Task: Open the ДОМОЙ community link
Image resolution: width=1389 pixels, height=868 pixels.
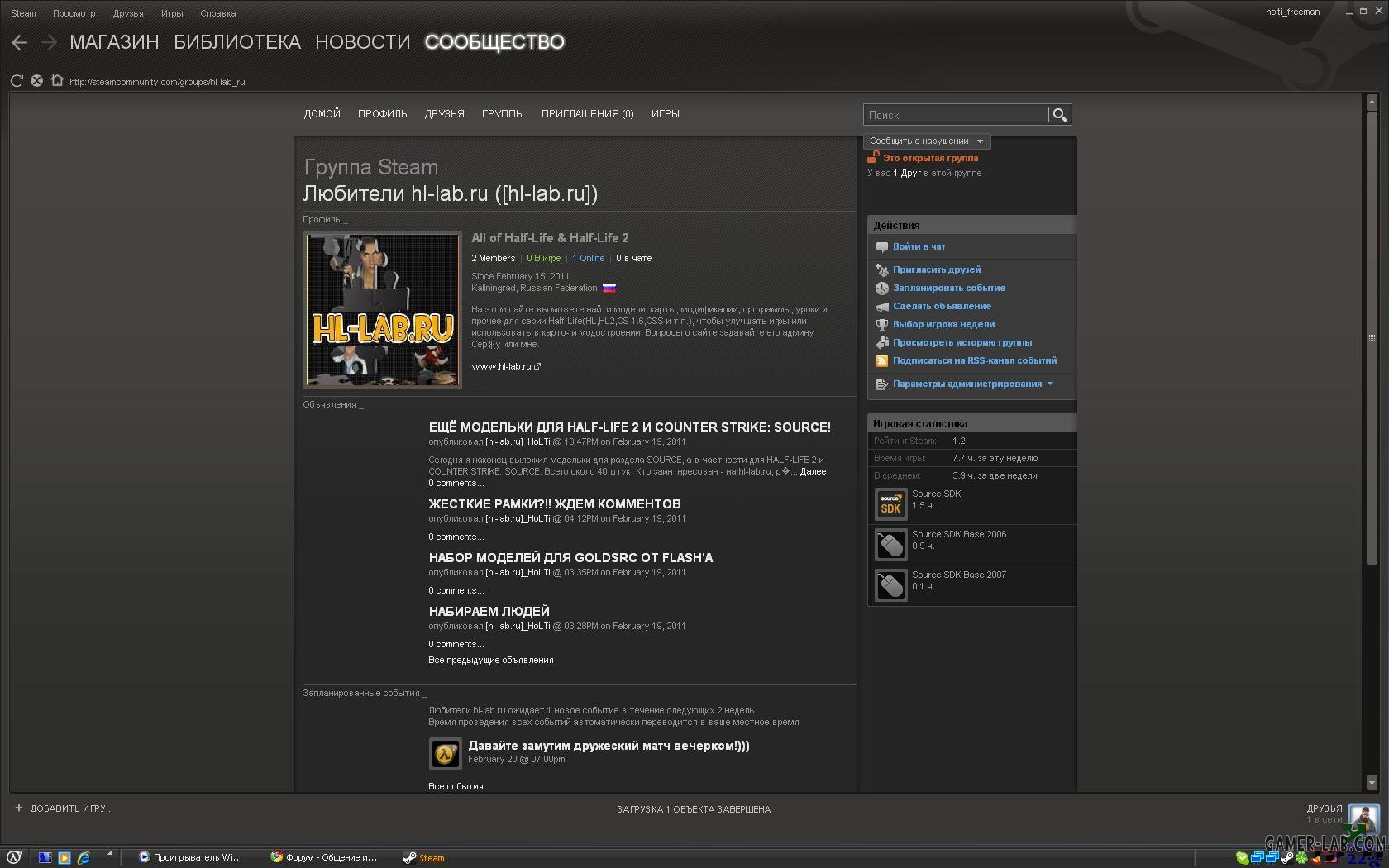Action: click(322, 114)
